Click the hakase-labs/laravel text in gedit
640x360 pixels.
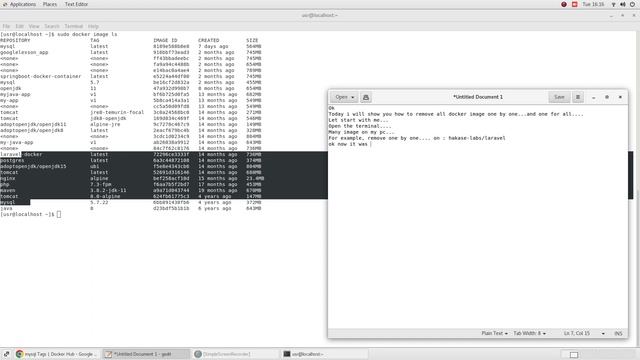pos(477,138)
